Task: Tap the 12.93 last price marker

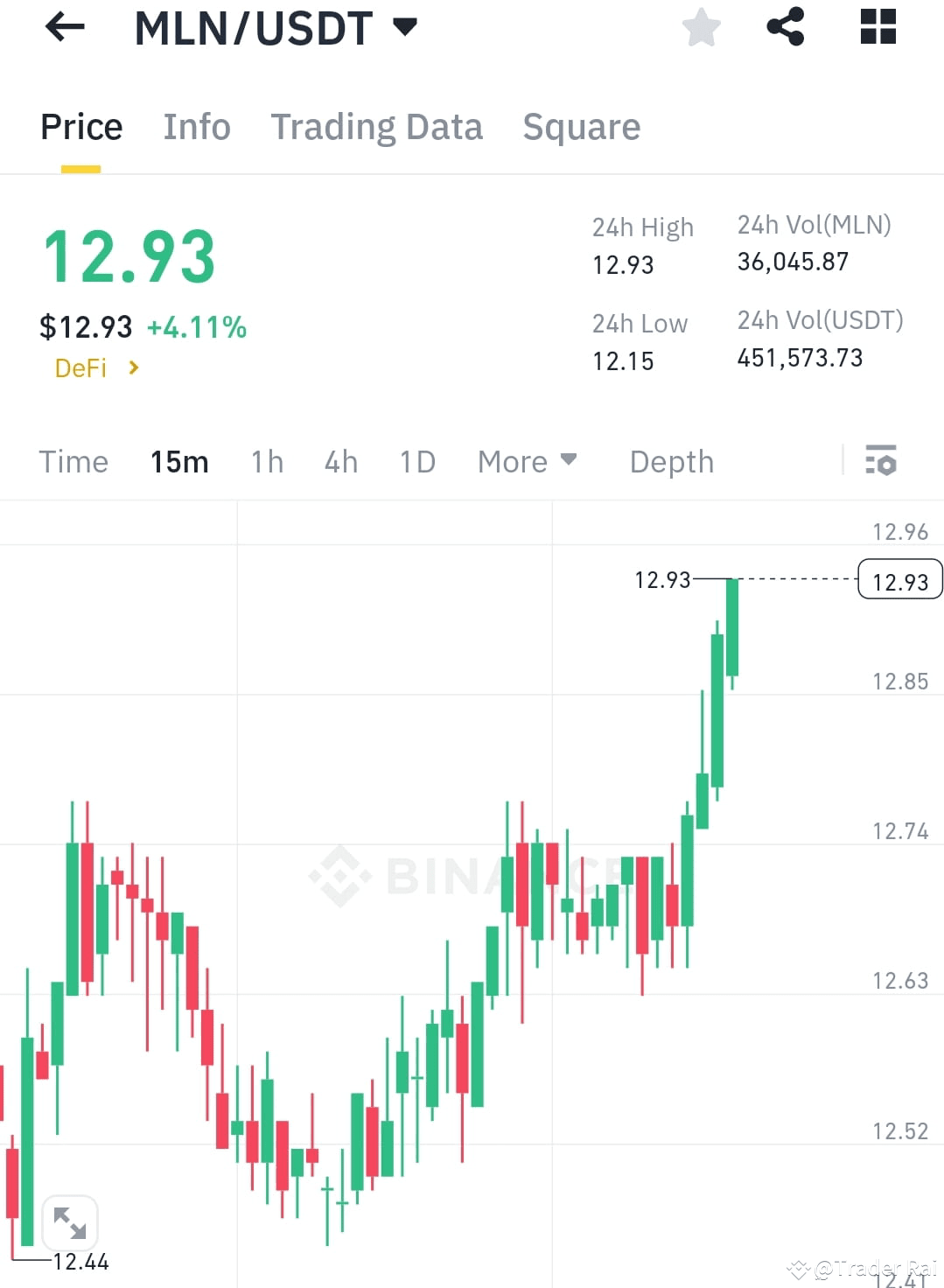Action: click(899, 579)
